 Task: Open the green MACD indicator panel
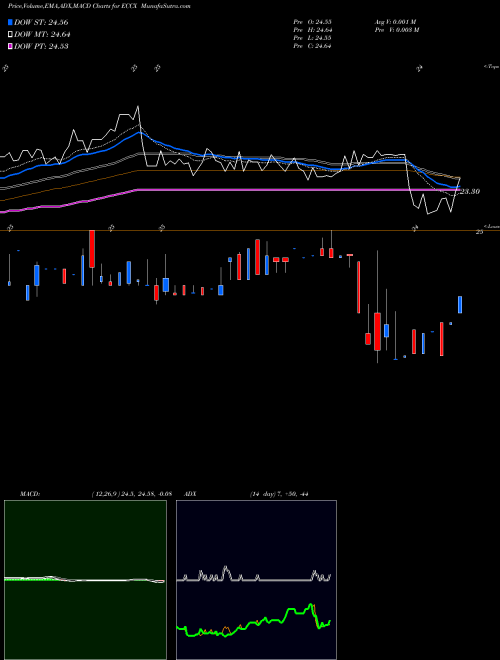[x=85, y=580]
